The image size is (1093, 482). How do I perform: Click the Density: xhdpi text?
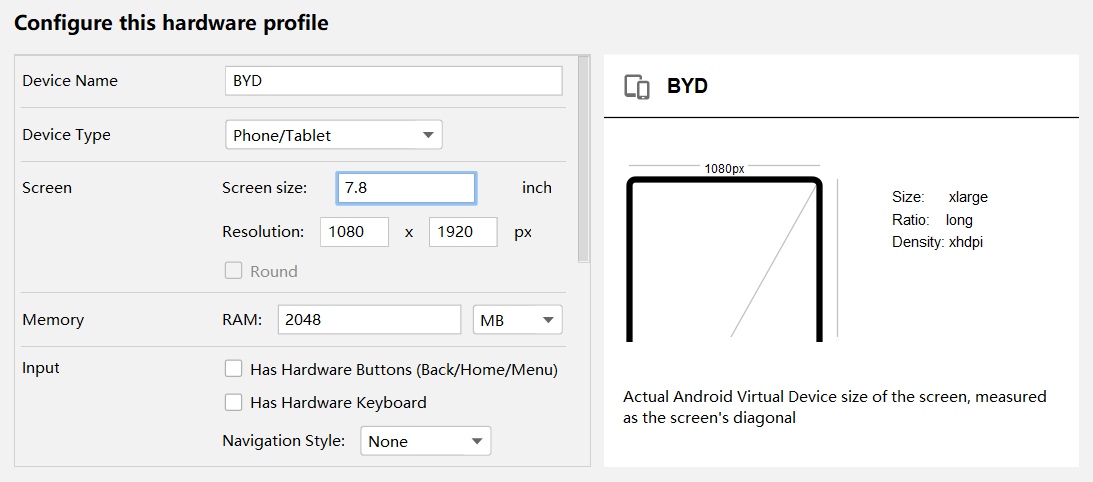(938, 243)
